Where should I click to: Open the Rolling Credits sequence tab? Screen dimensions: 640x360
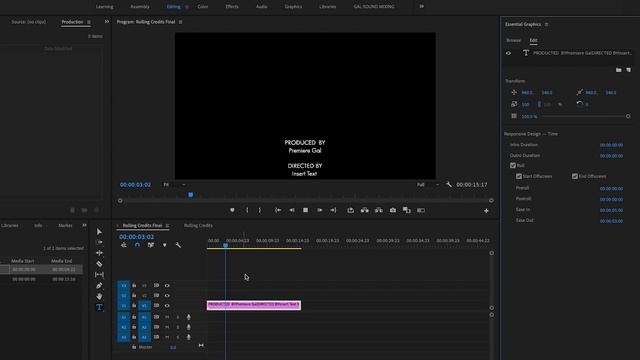[x=198, y=225]
